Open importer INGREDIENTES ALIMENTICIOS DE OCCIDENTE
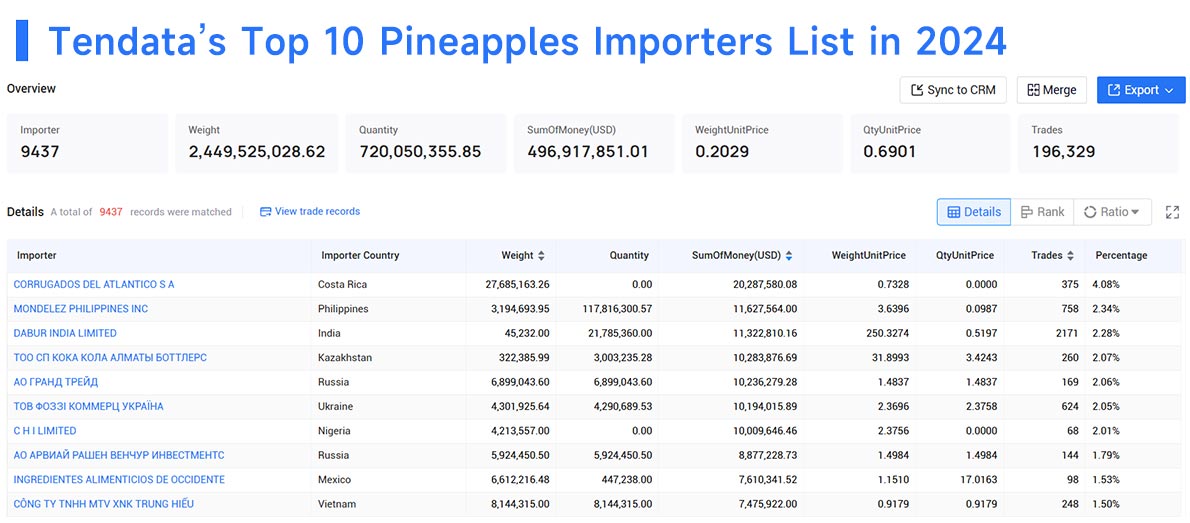 click(x=119, y=479)
